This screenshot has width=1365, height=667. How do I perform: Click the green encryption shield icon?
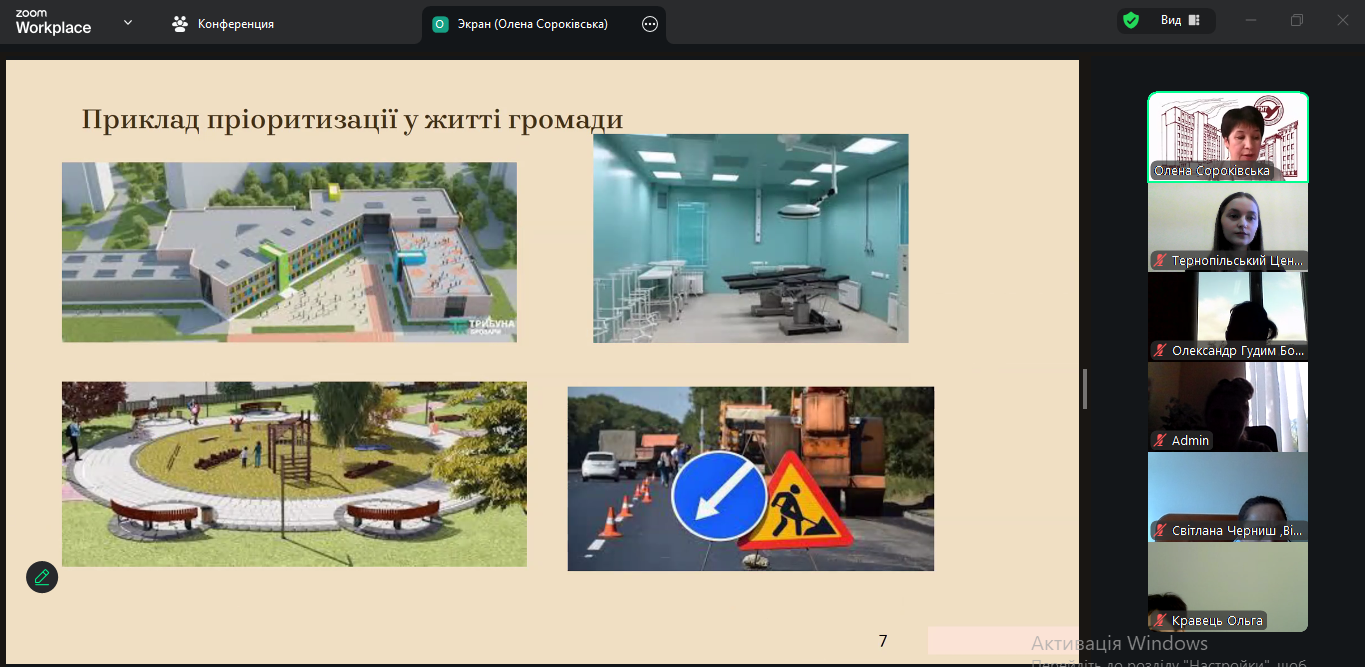(x=1131, y=20)
